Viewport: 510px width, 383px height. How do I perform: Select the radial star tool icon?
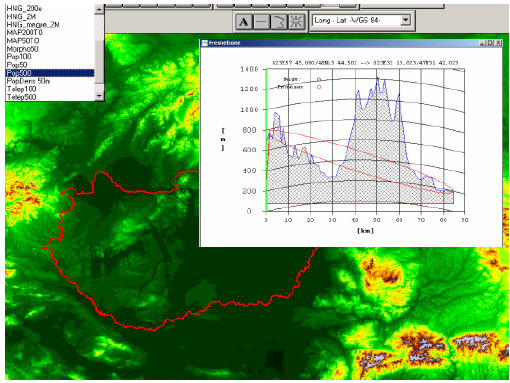pos(296,22)
